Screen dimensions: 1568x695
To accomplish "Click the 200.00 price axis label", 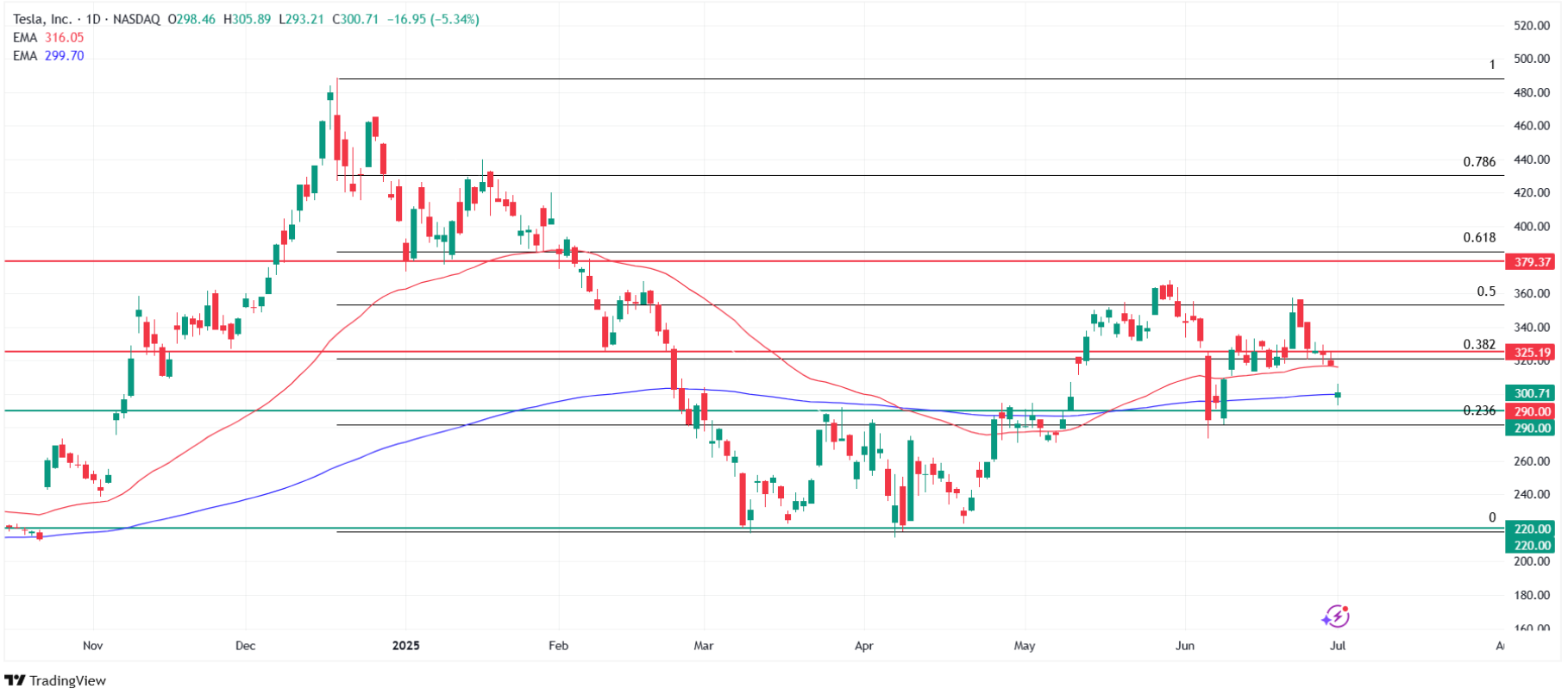I will tap(1532, 561).
